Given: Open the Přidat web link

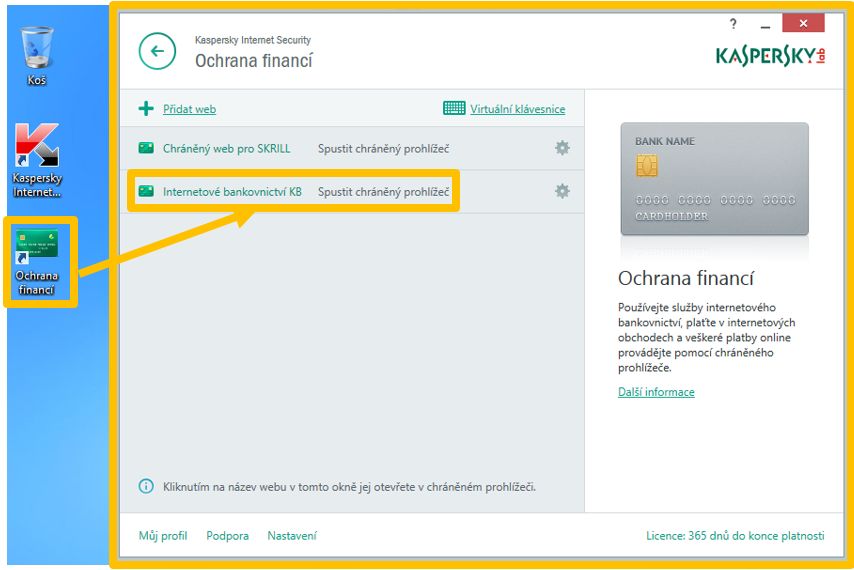Looking at the screenshot, I should (x=190, y=109).
